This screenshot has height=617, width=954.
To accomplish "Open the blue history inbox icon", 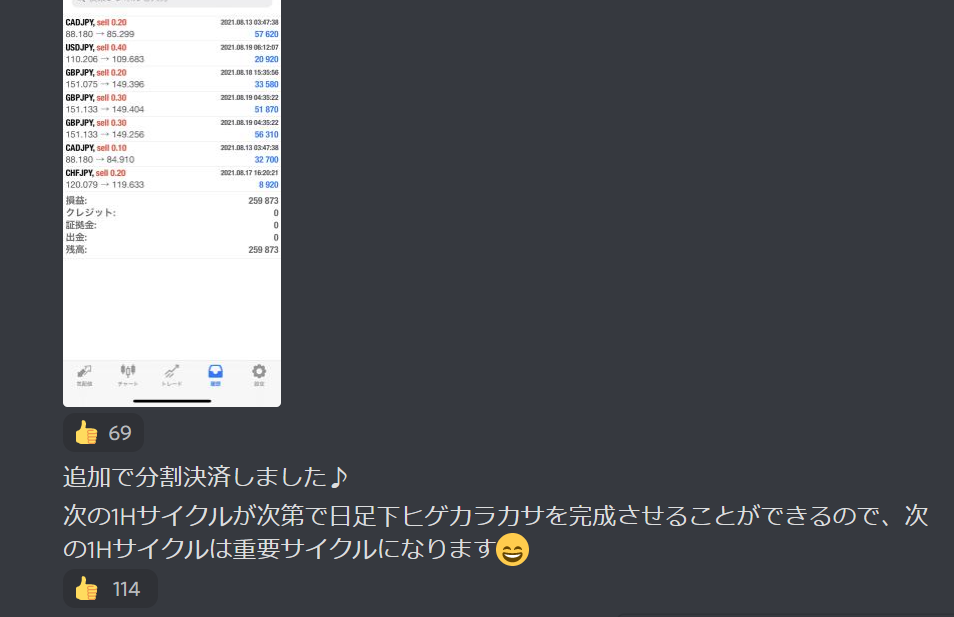I will [x=215, y=375].
